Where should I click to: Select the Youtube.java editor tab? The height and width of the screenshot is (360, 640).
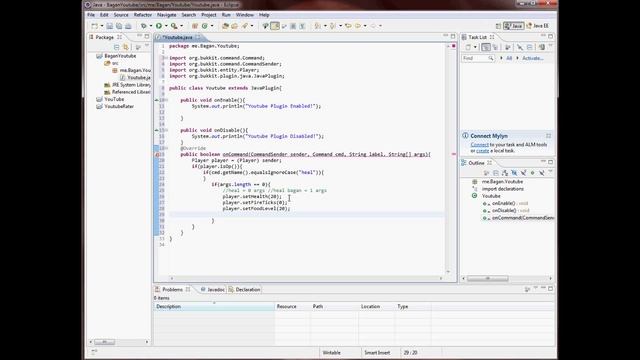(177, 37)
